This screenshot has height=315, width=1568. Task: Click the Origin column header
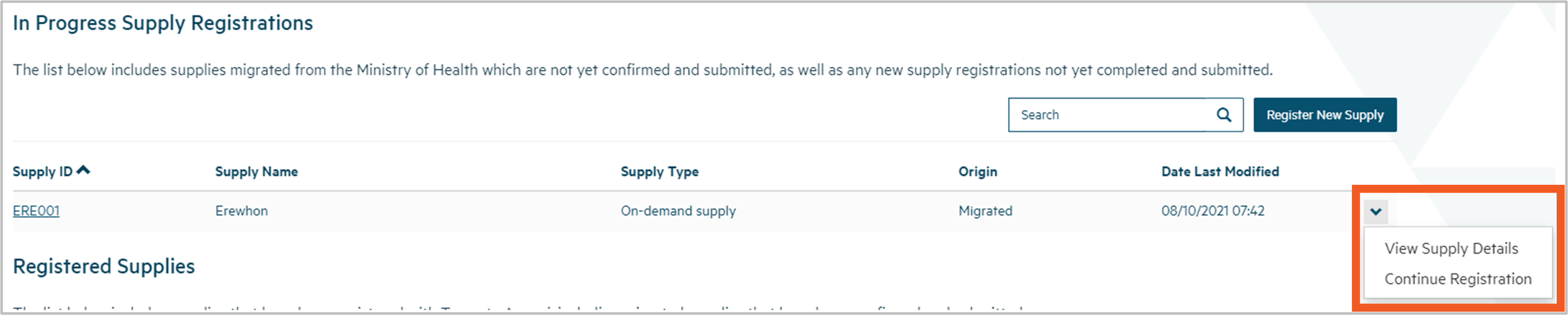tap(977, 172)
